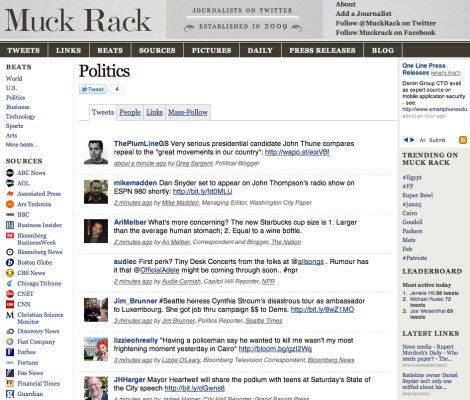Open Rupert Murdoch's Daily latest link
470x400 pixels.
[x=430, y=353]
